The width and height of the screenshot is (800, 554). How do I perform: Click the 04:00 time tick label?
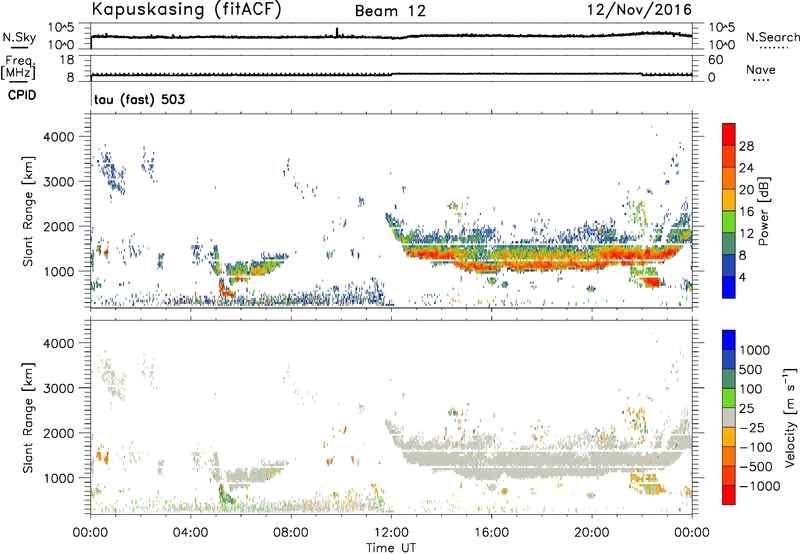pos(190,533)
